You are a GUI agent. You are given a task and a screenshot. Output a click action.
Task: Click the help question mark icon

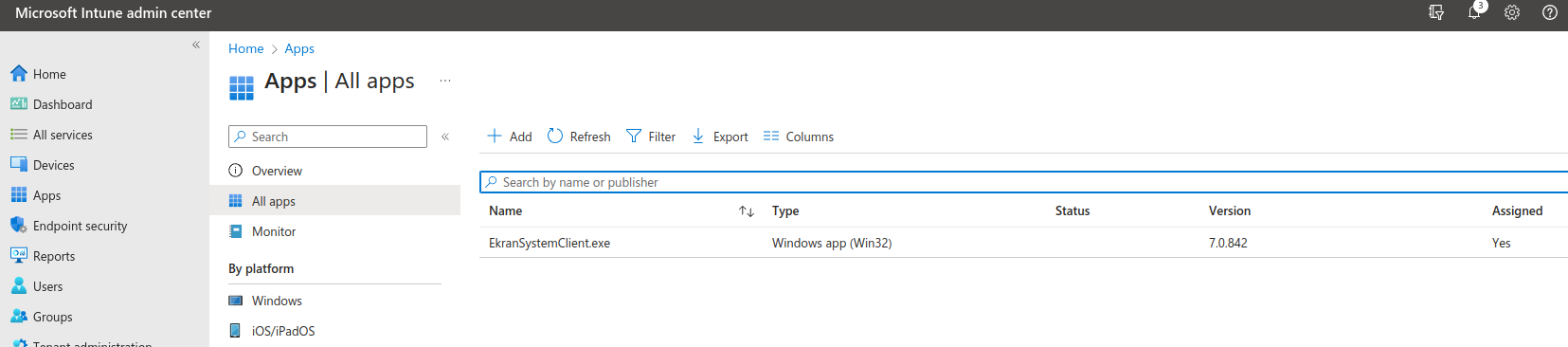1550,12
